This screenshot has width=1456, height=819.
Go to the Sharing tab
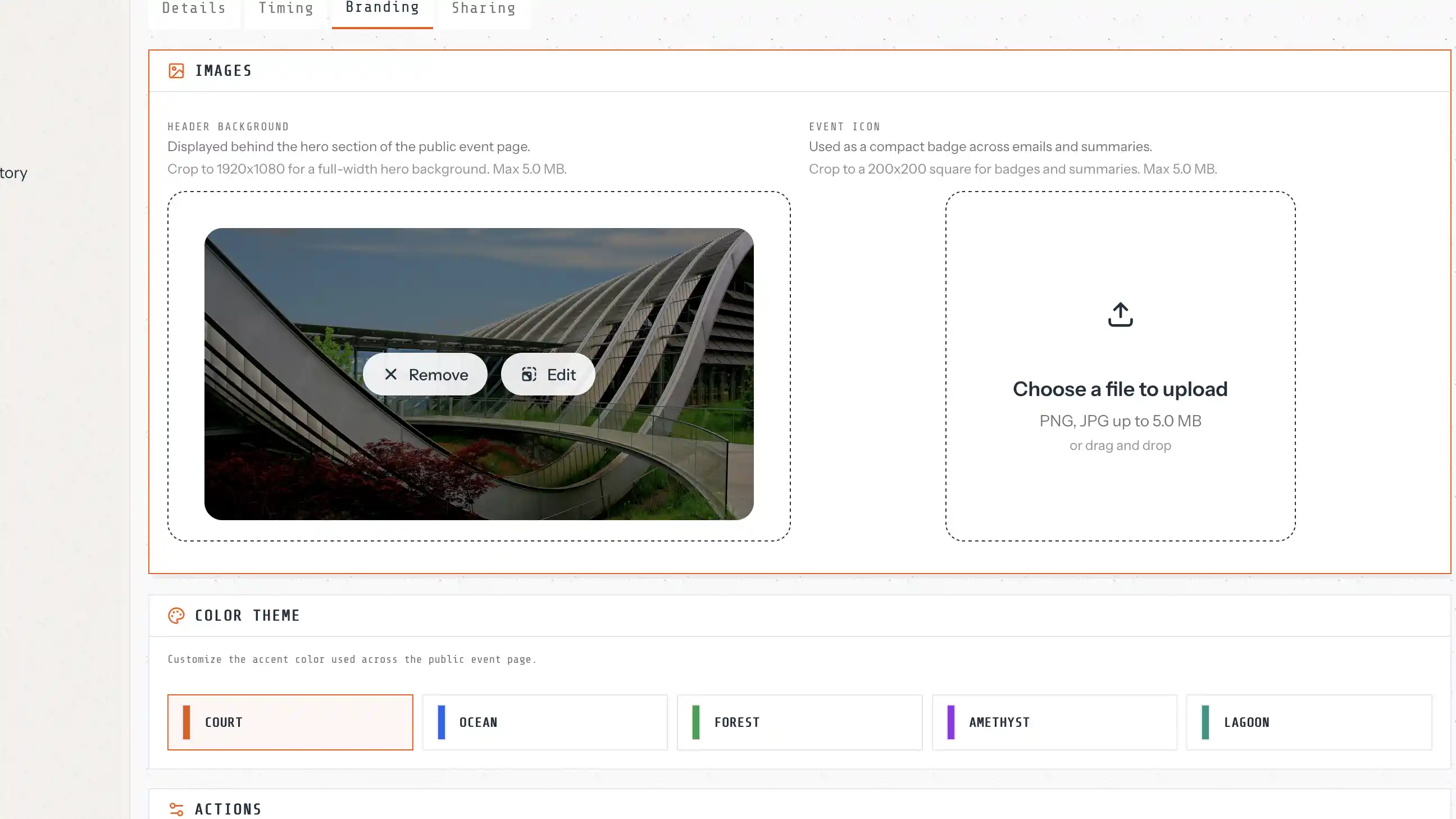(x=483, y=8)
